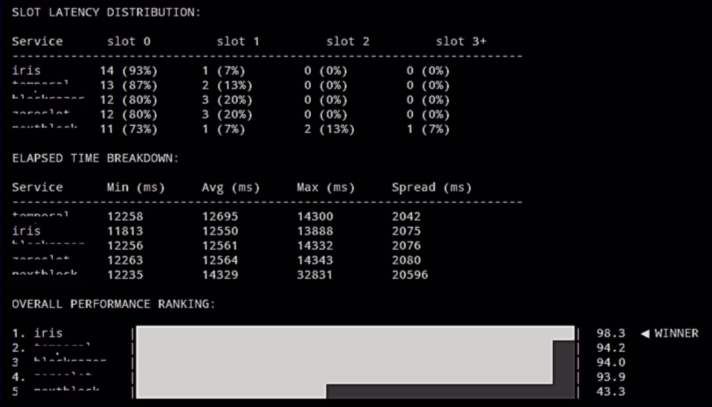The height and width of the screenshot is (407, 712).
Task: Select the maximum value 32831
Action: click(315, 275)
